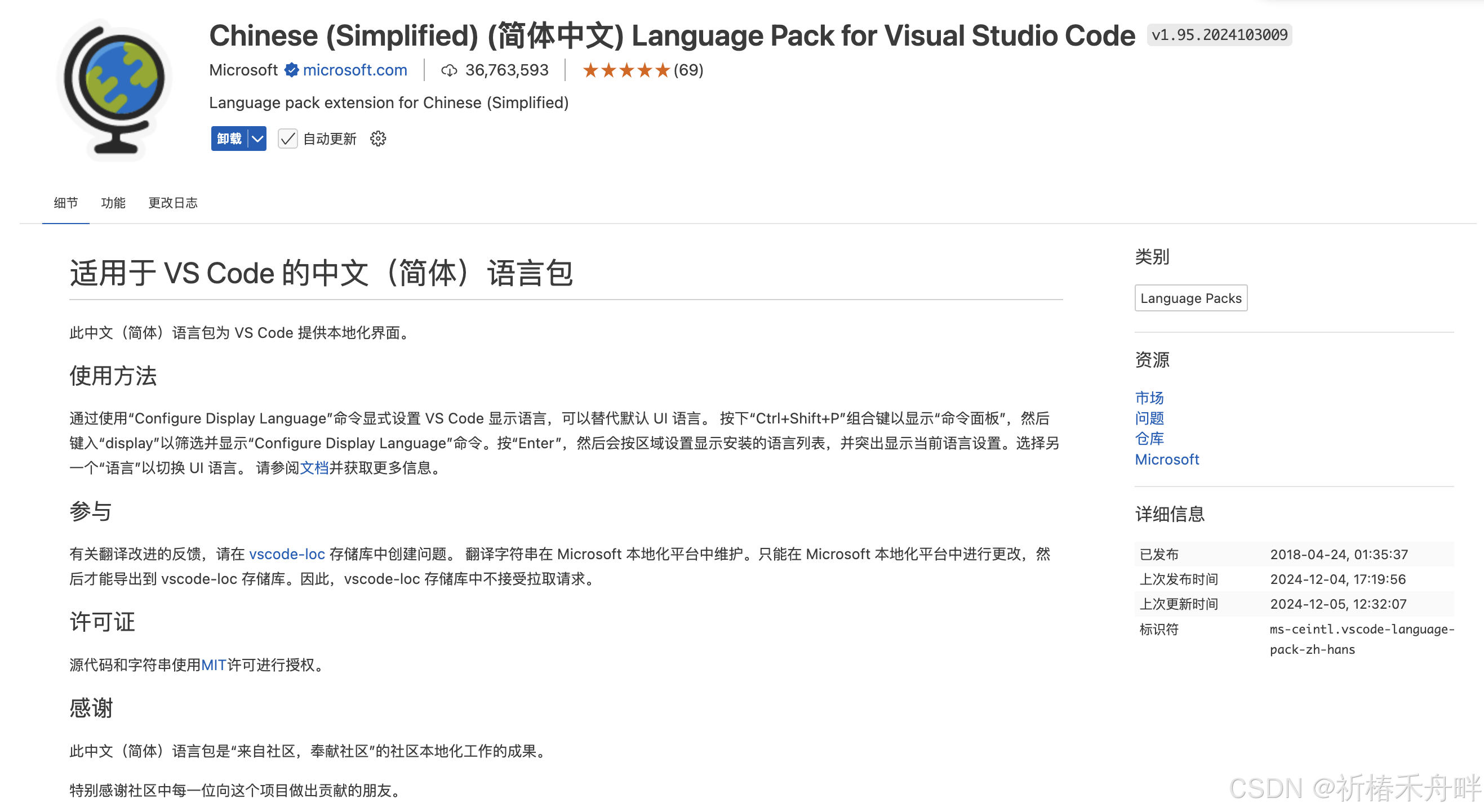Click the 许可证 section heading
Screen dimensions: 1484x812
tap(102, 622)
